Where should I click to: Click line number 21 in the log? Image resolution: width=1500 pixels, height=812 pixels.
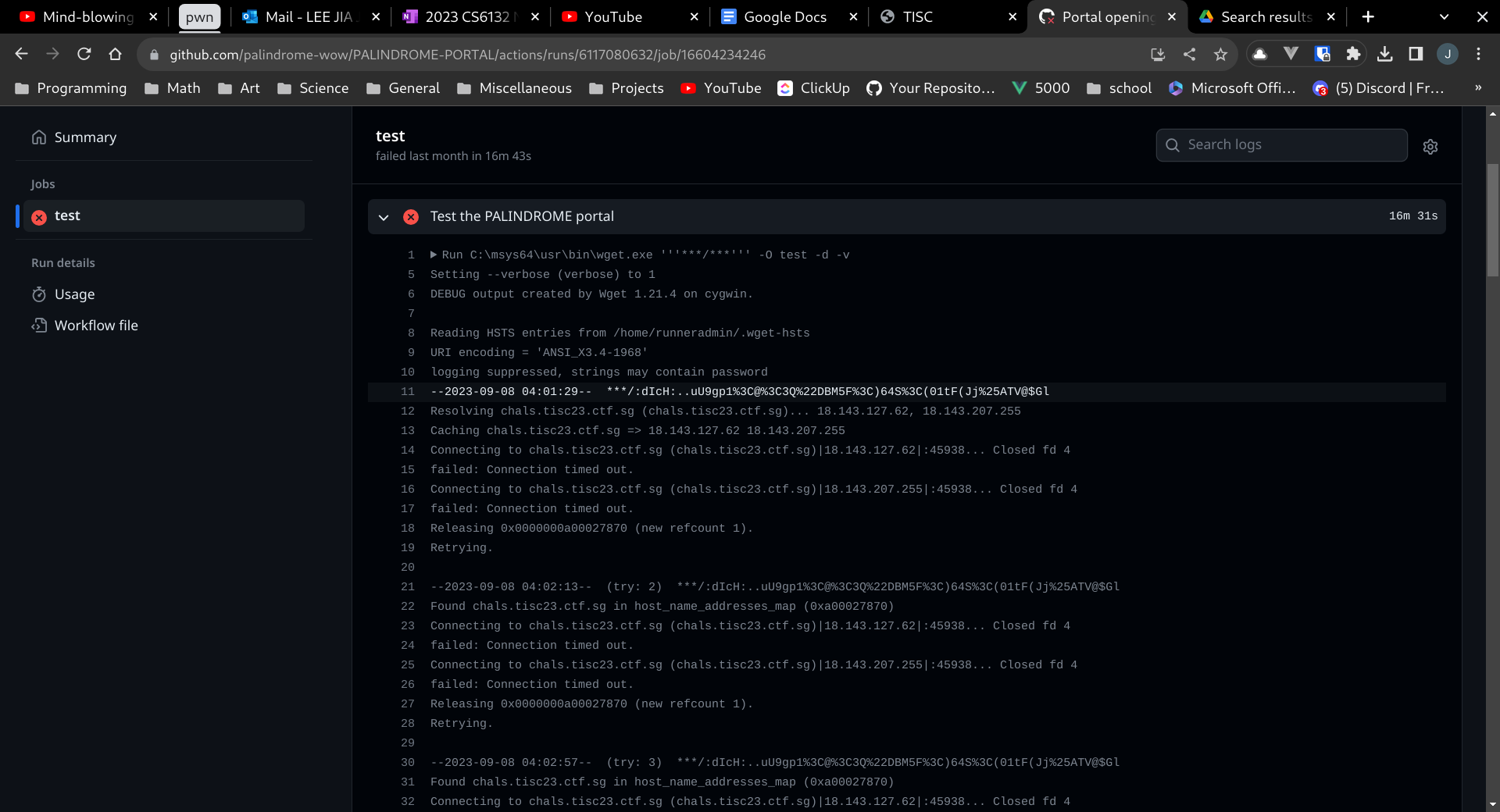coord(408,587)
